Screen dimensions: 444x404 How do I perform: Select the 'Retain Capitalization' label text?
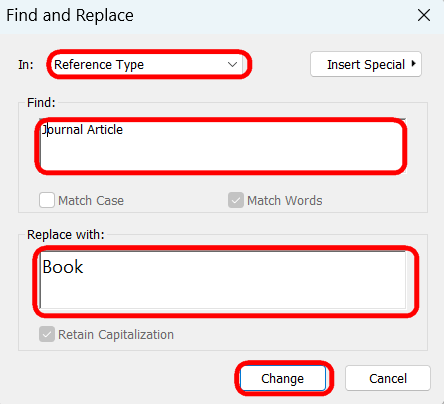click(116, 335)
